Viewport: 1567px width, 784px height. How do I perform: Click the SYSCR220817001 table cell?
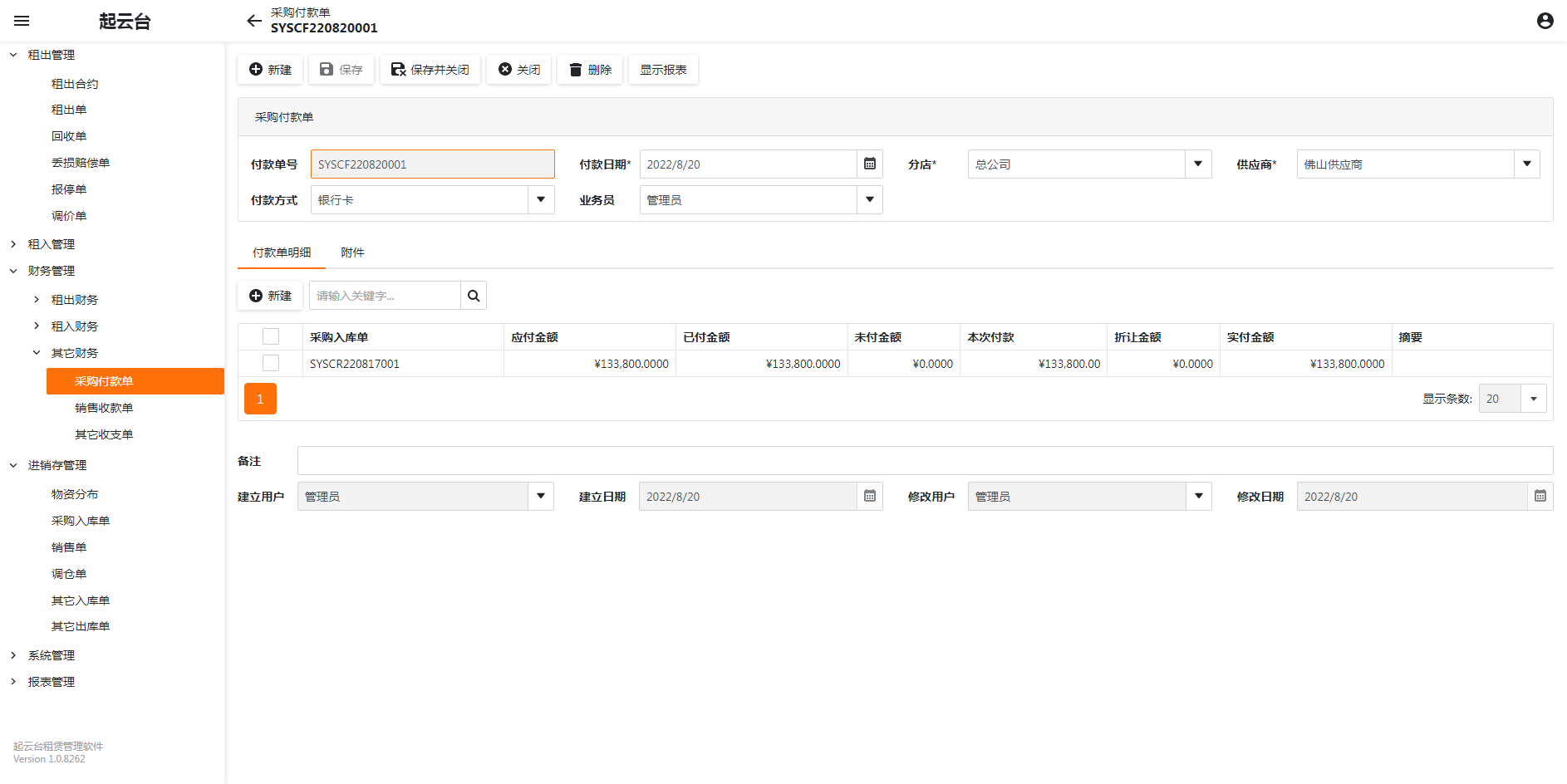(x=404, y=364)
